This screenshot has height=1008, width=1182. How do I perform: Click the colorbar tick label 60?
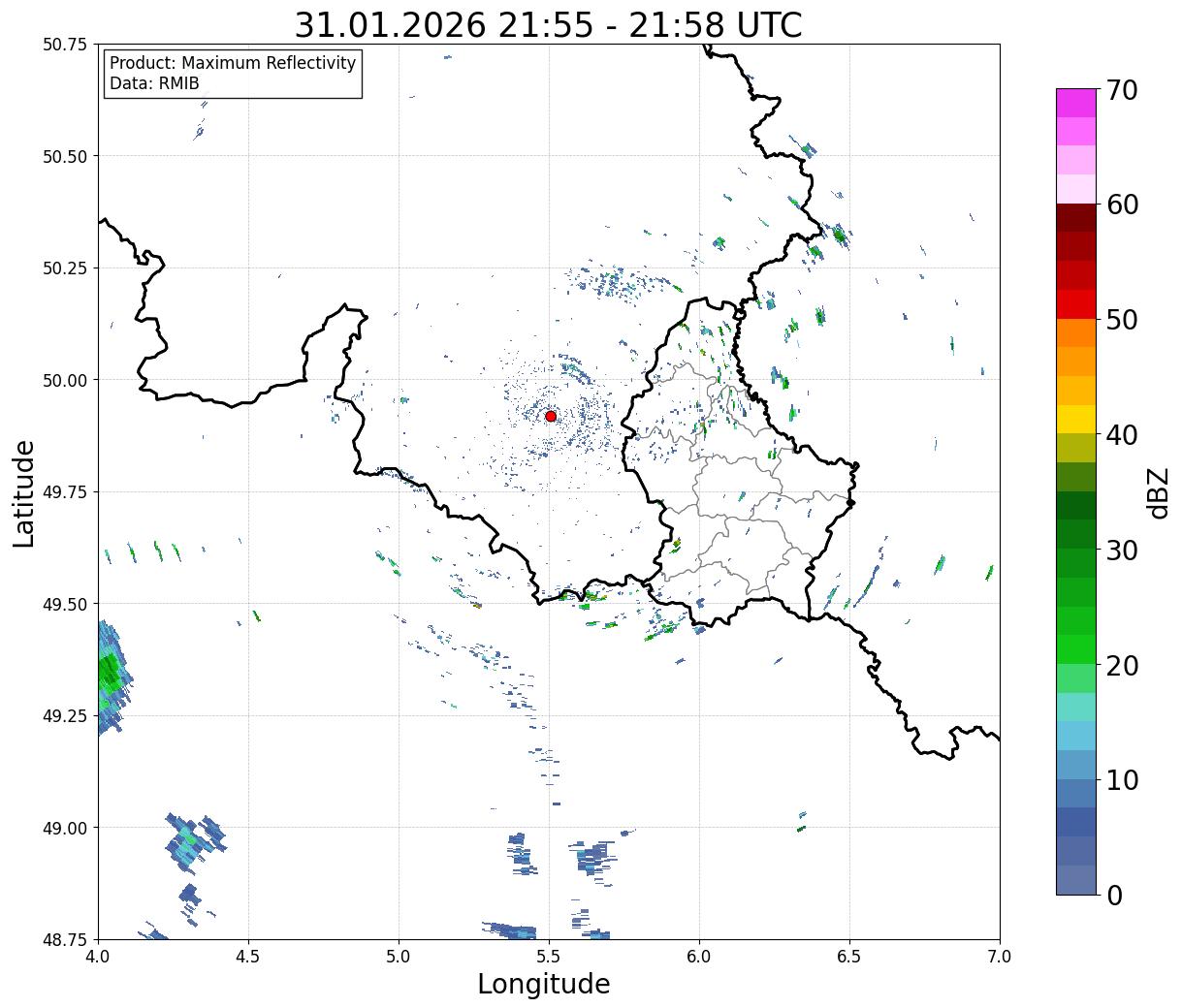[x=1122, y=205]
